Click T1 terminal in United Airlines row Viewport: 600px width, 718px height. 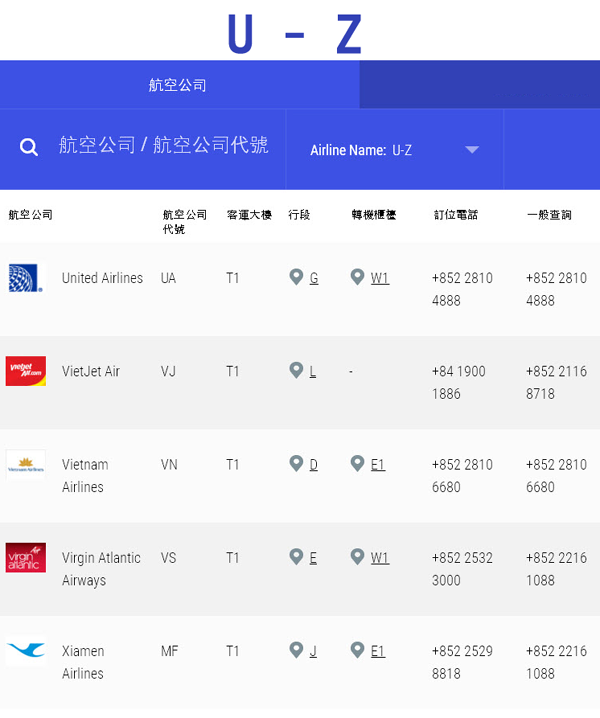(232, 278)
